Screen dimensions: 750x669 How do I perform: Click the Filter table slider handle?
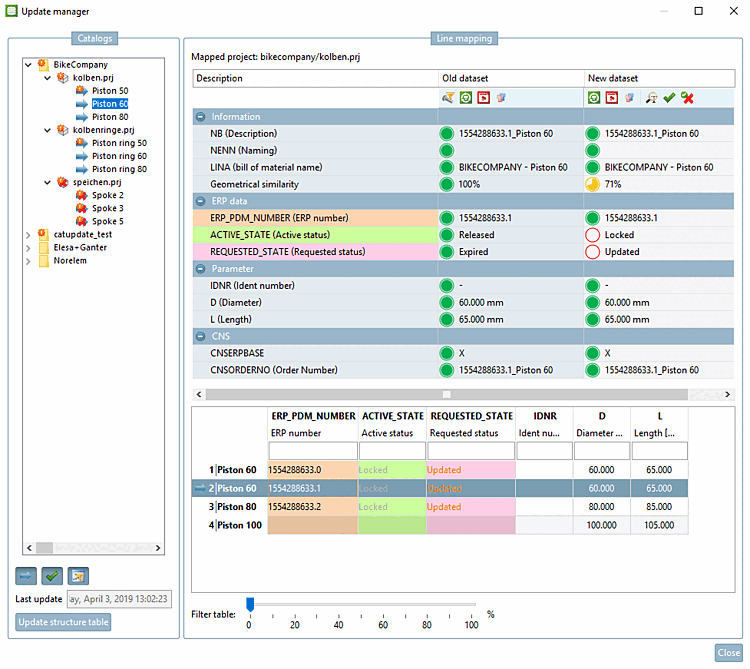coord(250,603)
